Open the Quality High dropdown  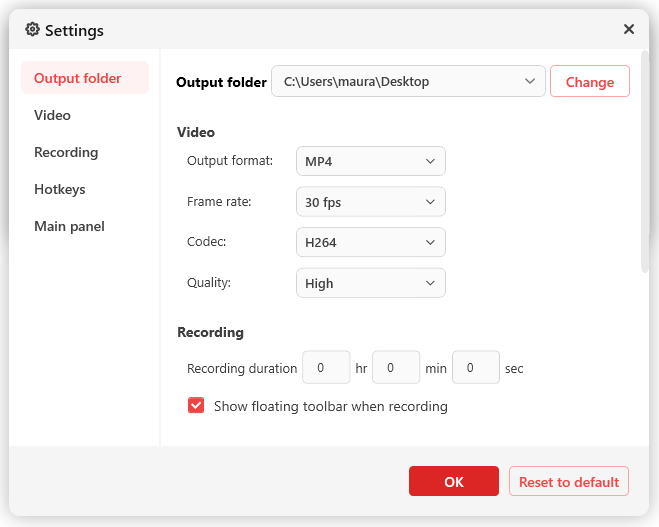pyautogui.click(x=371, y=283)
